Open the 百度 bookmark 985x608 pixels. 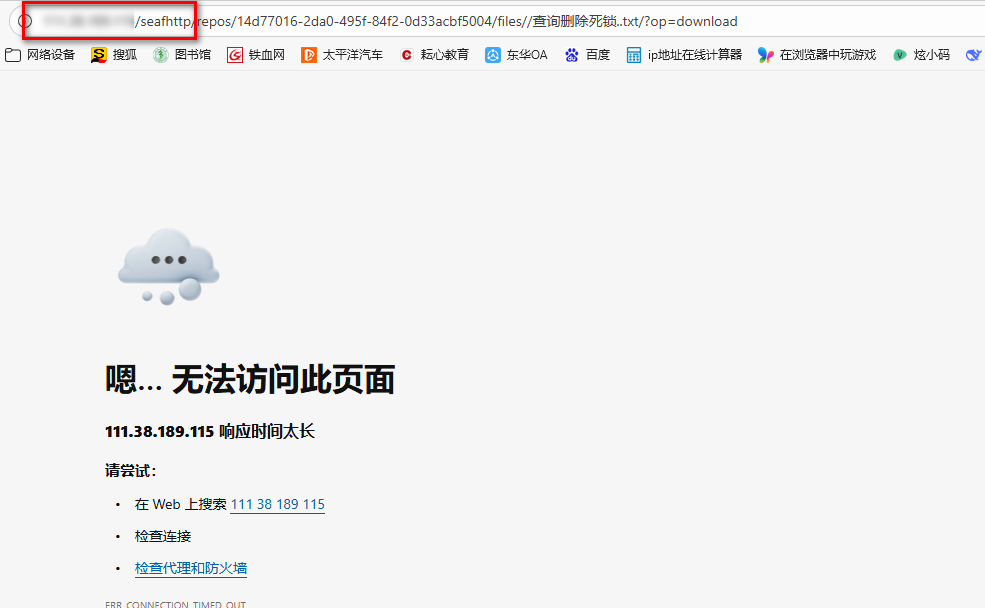coord(587,55)
